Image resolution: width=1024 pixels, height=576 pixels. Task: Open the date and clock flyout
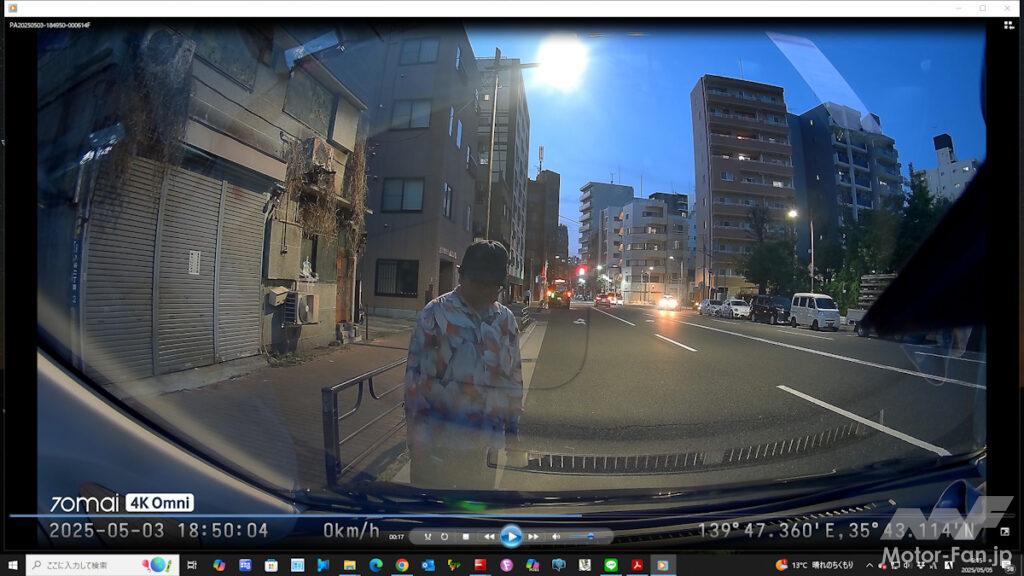point(987,565)
